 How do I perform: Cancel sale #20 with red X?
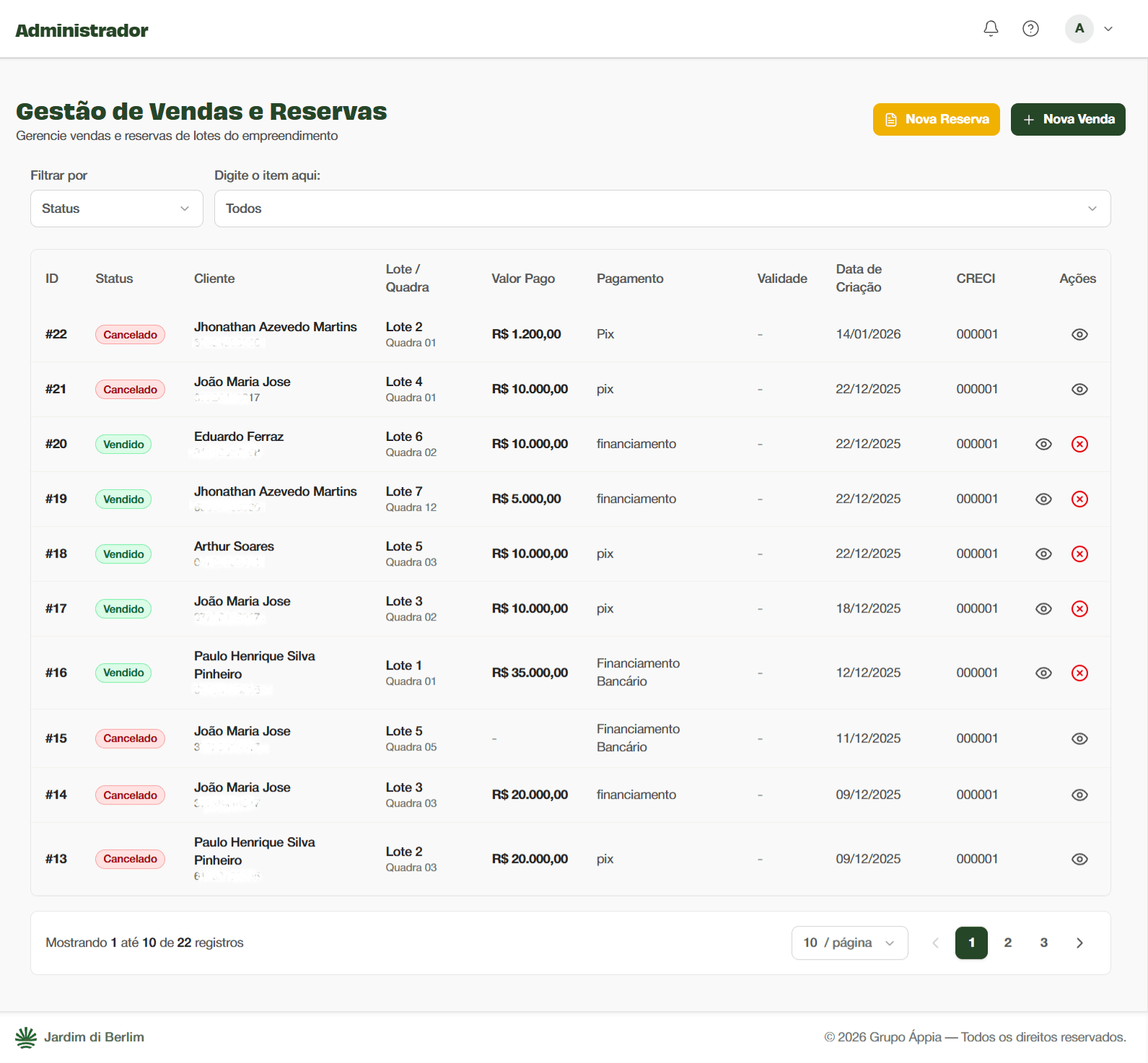[1079, 444]
